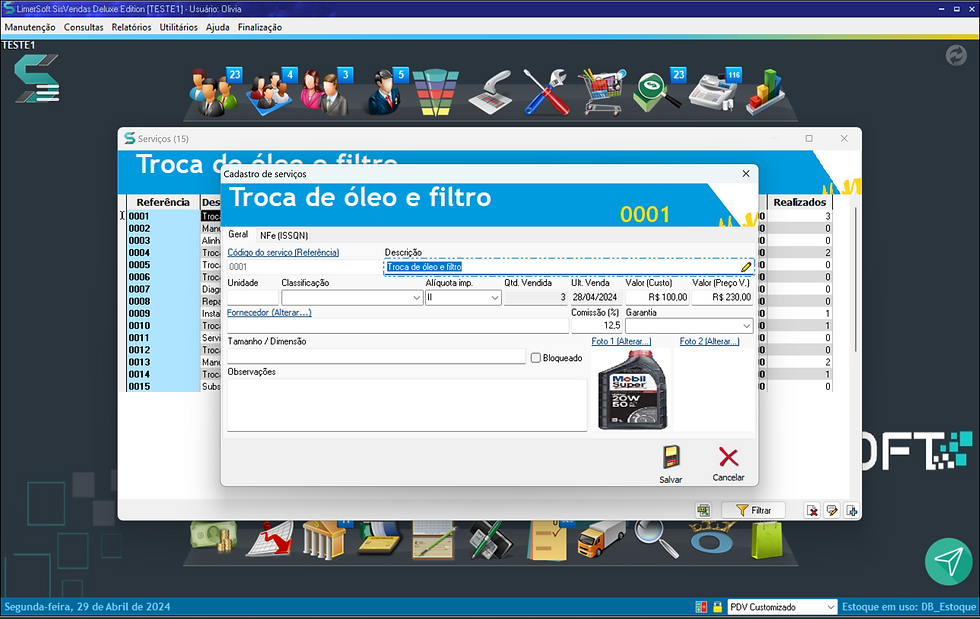Select row 0010 in Serviços list
Viewport: 980px width, 619px height.
click(x=163, y=326)
